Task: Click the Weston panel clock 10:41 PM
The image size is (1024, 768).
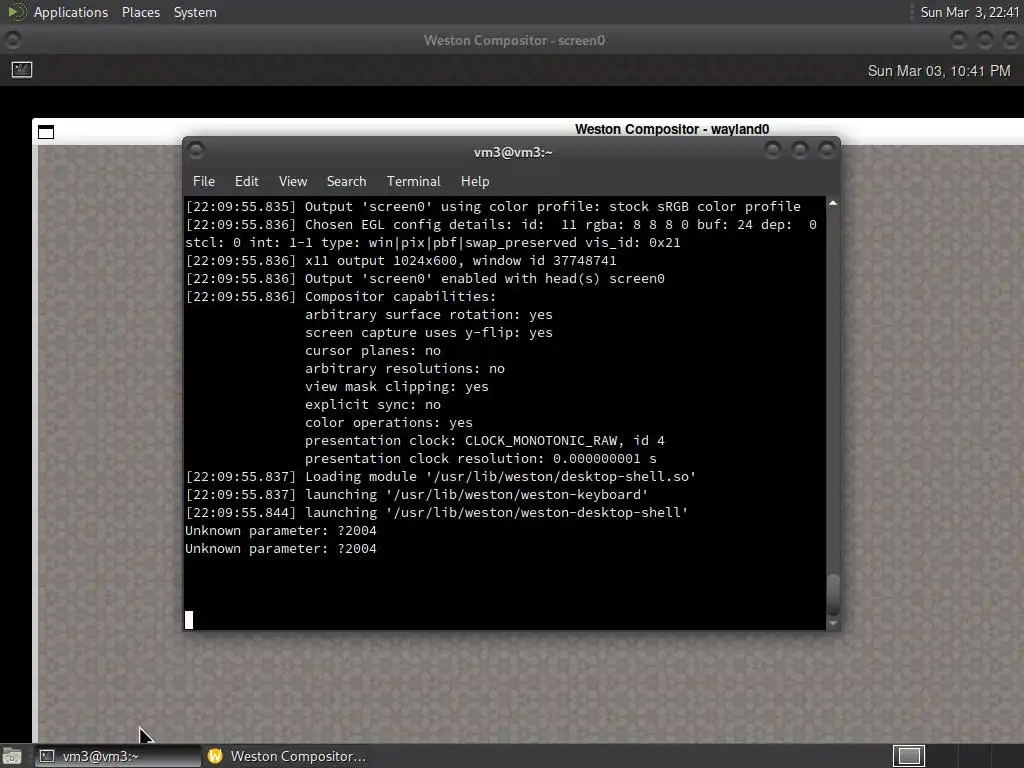Action: [x=939, y=71]
